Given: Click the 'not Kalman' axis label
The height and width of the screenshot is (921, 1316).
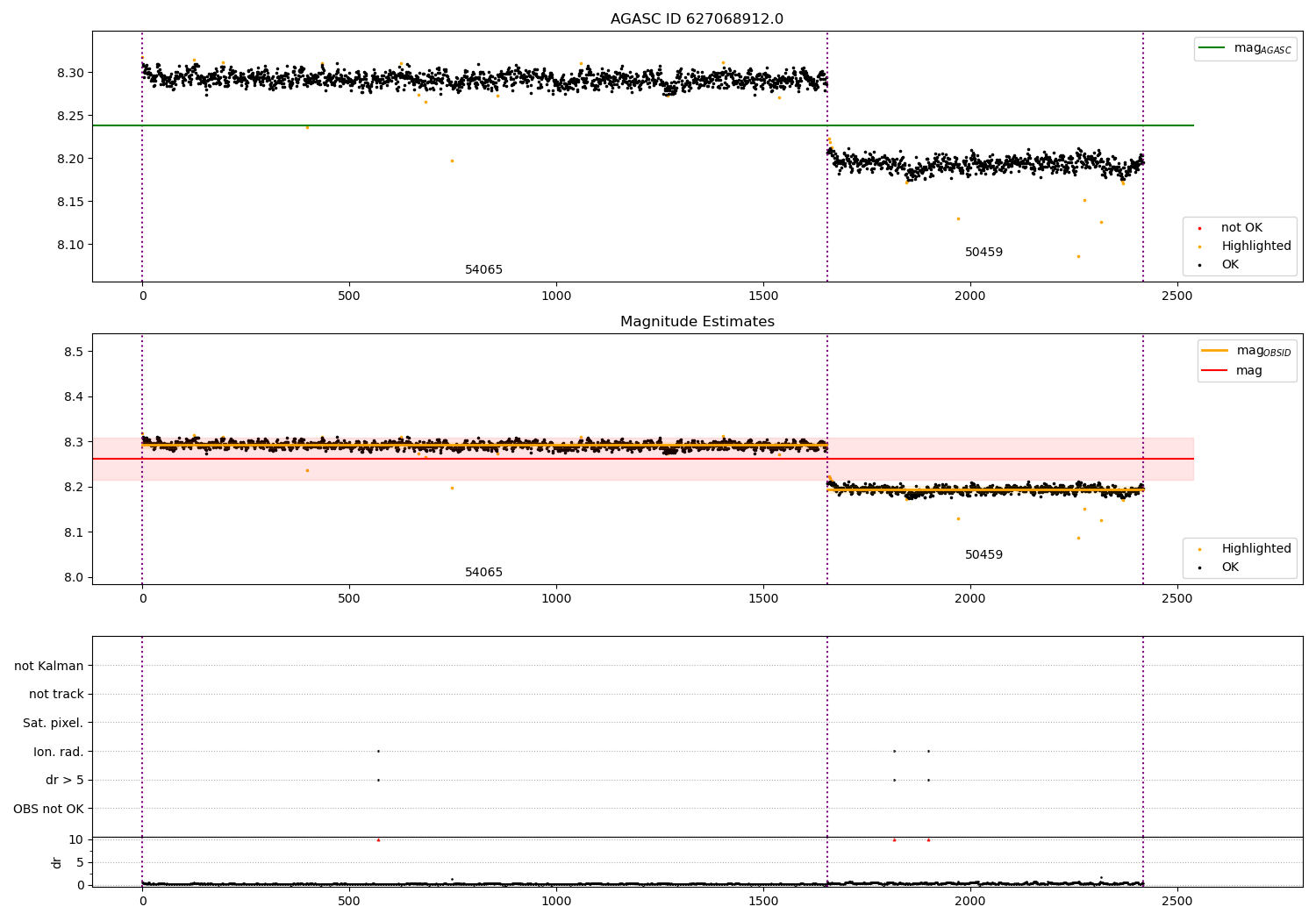Looking at the screenshot, I should pos(49,666).
